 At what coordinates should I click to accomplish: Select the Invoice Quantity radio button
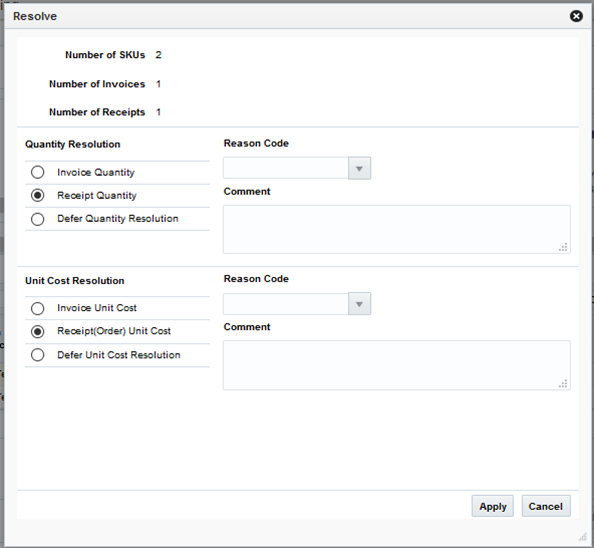pos(38,172)
